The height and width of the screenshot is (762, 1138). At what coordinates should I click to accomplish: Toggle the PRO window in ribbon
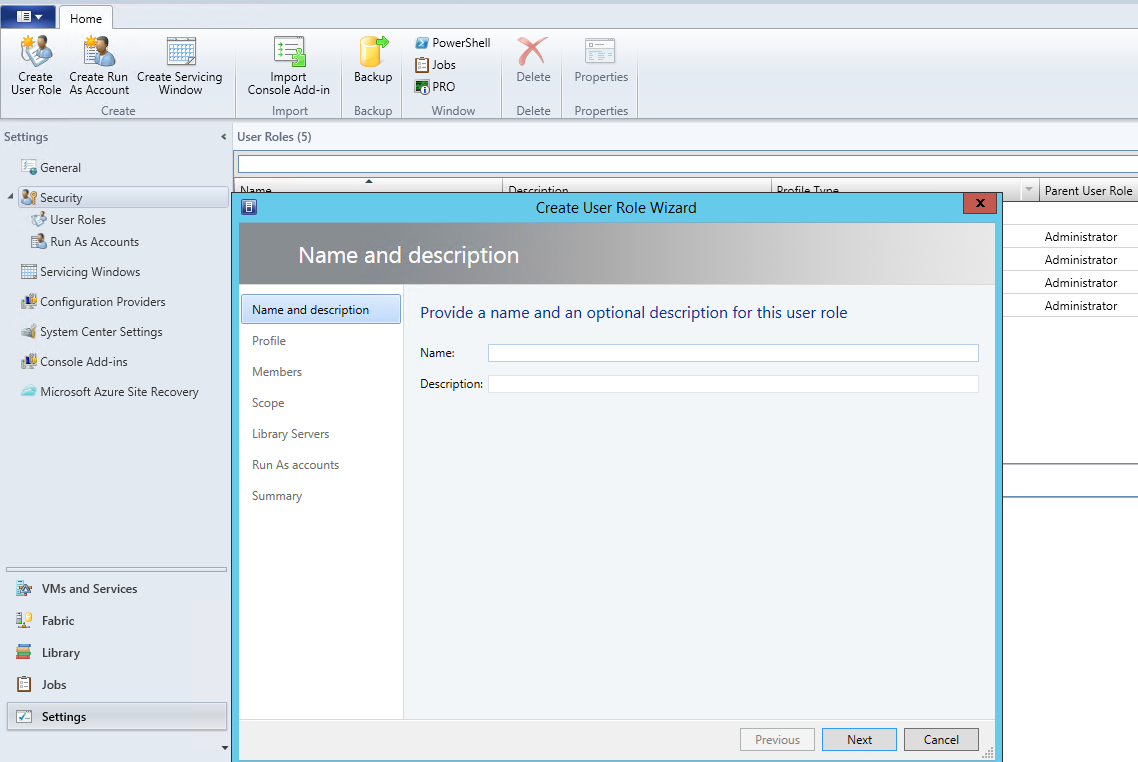(x=435, y=86)
